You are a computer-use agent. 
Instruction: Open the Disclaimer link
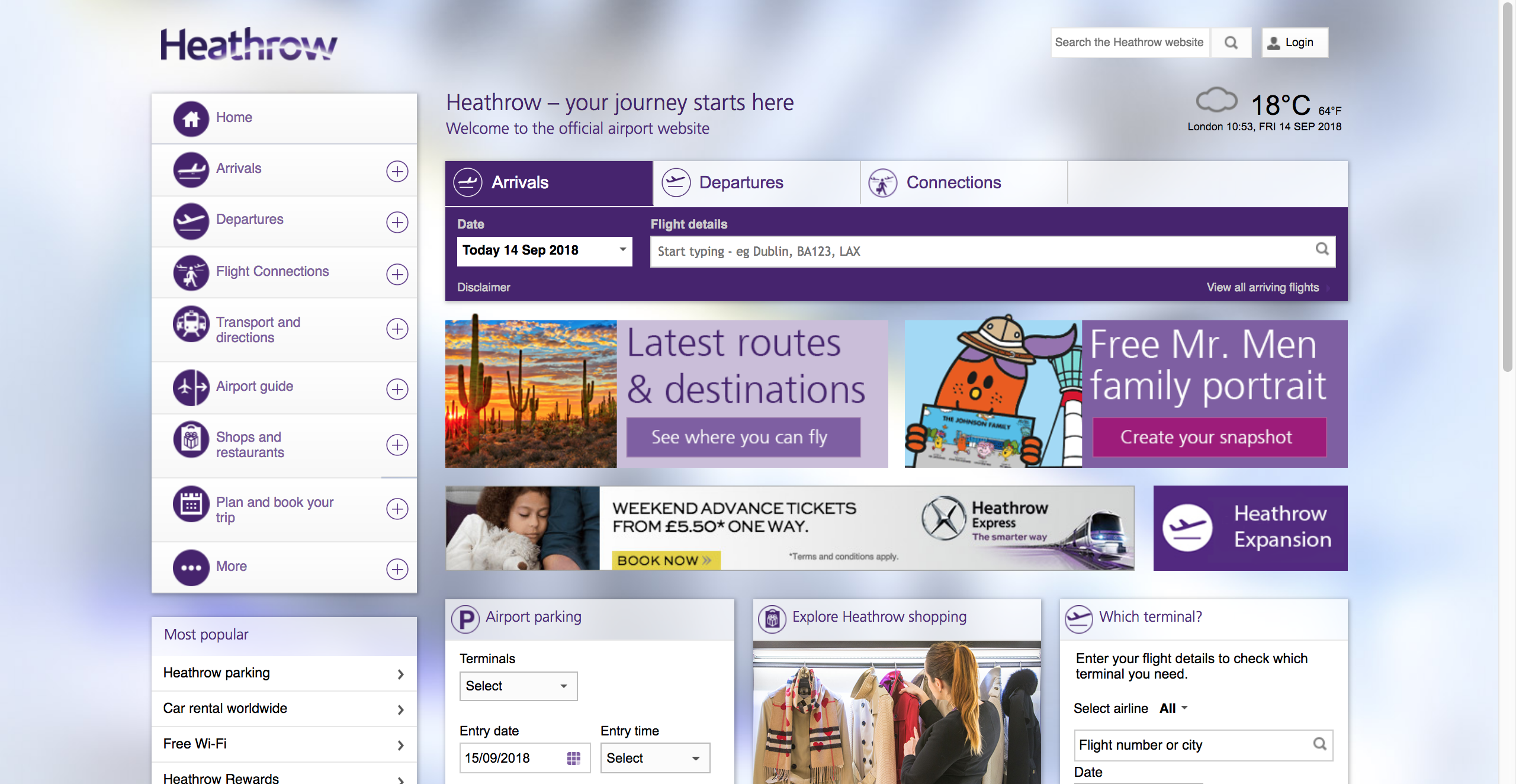click(483, 287)
